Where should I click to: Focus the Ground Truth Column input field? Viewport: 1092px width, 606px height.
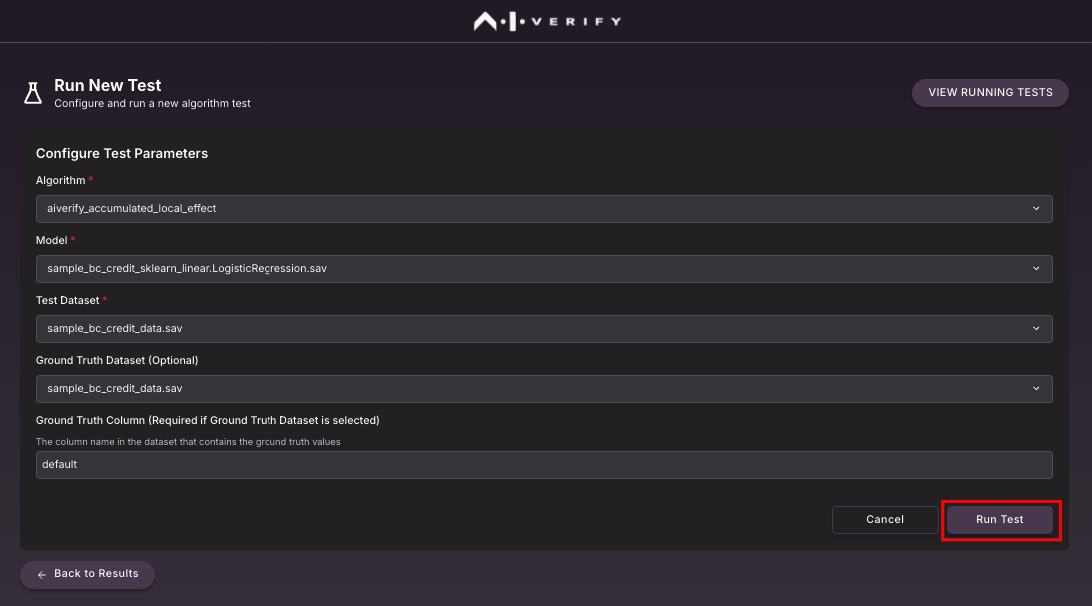click(x=544, y=465)
